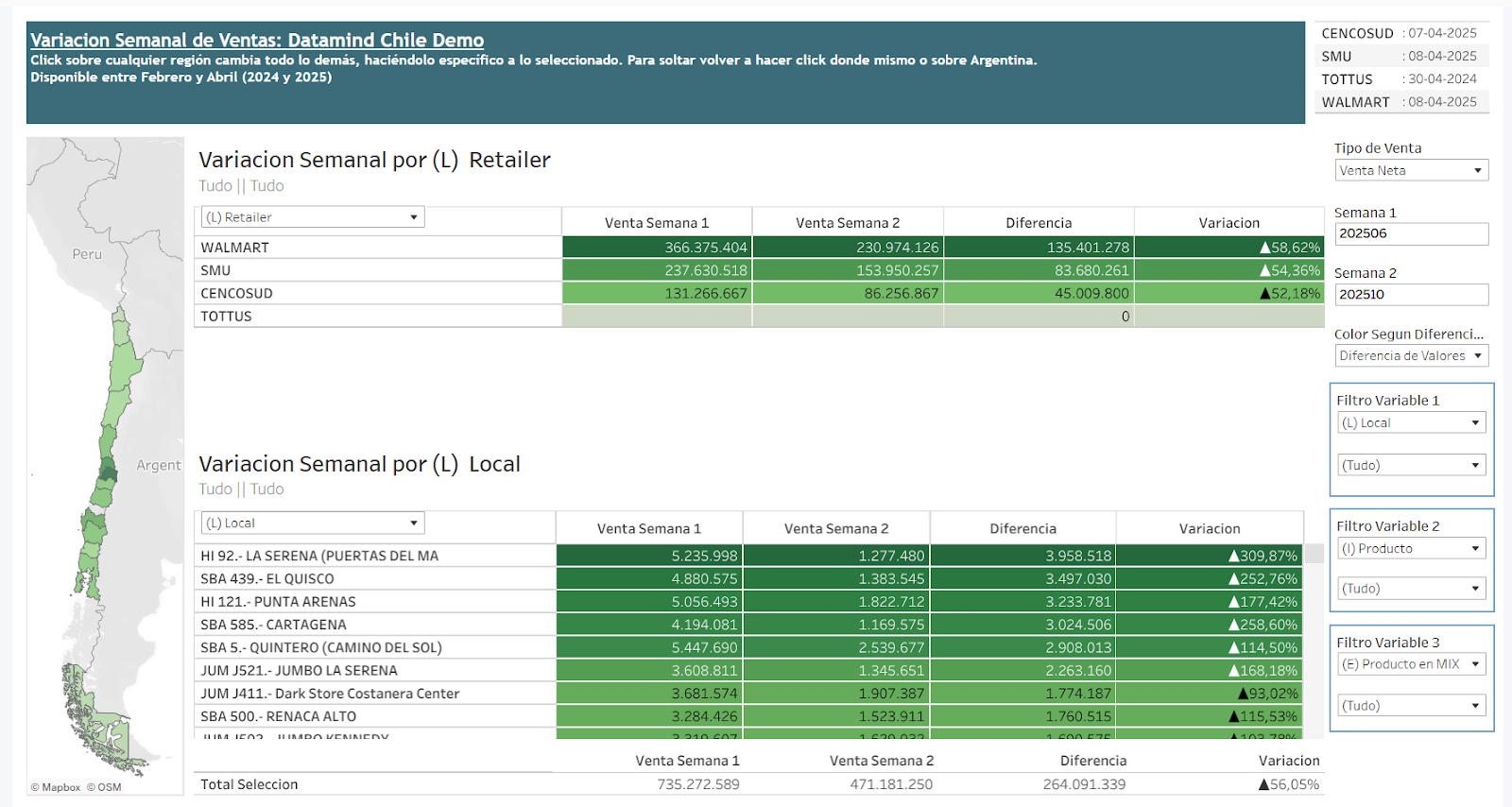
Task: Click the Semana 1 input field
Action: click(1411, 233)
